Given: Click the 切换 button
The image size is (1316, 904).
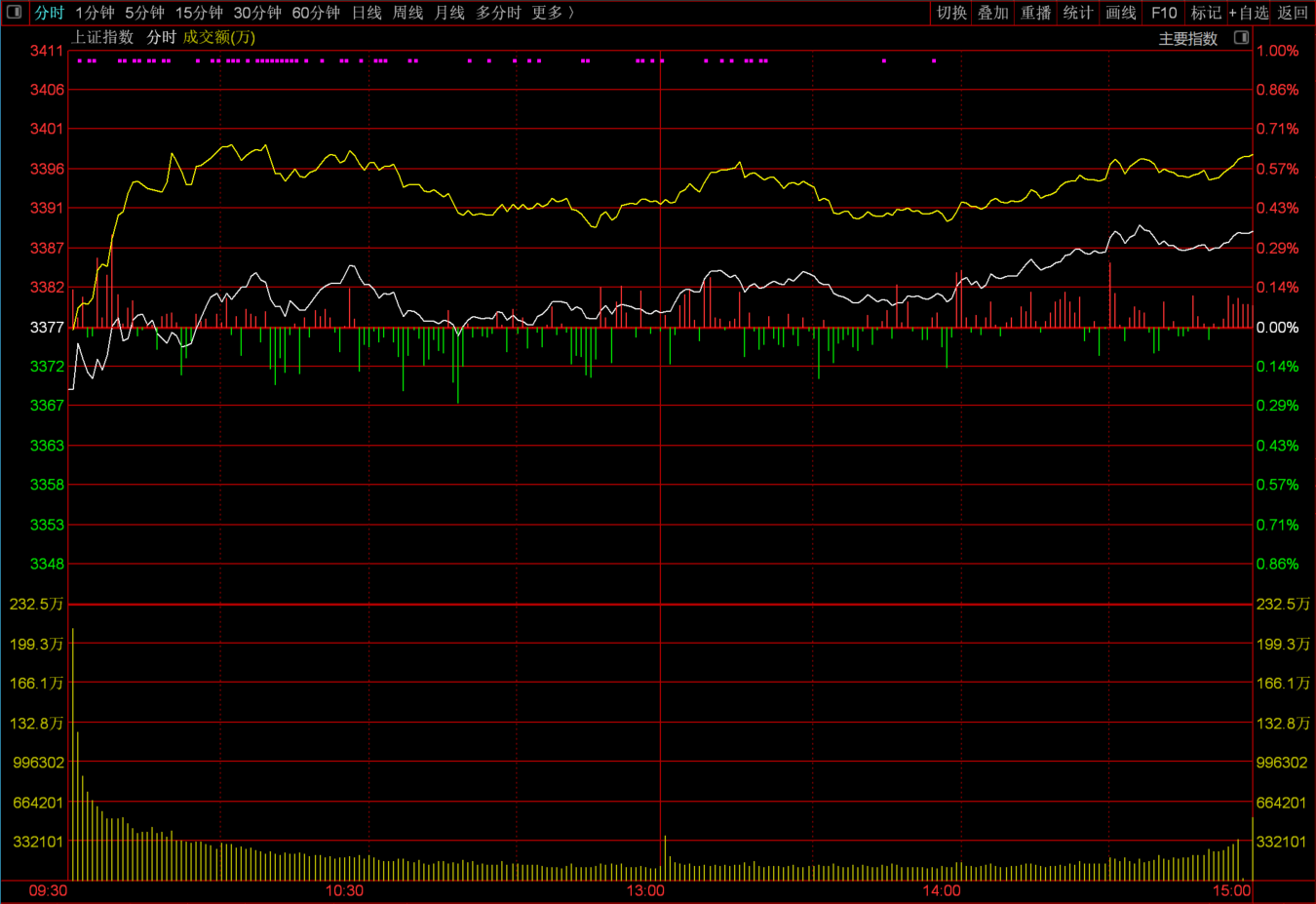Looking at the screenshot, I should (951, 13).
